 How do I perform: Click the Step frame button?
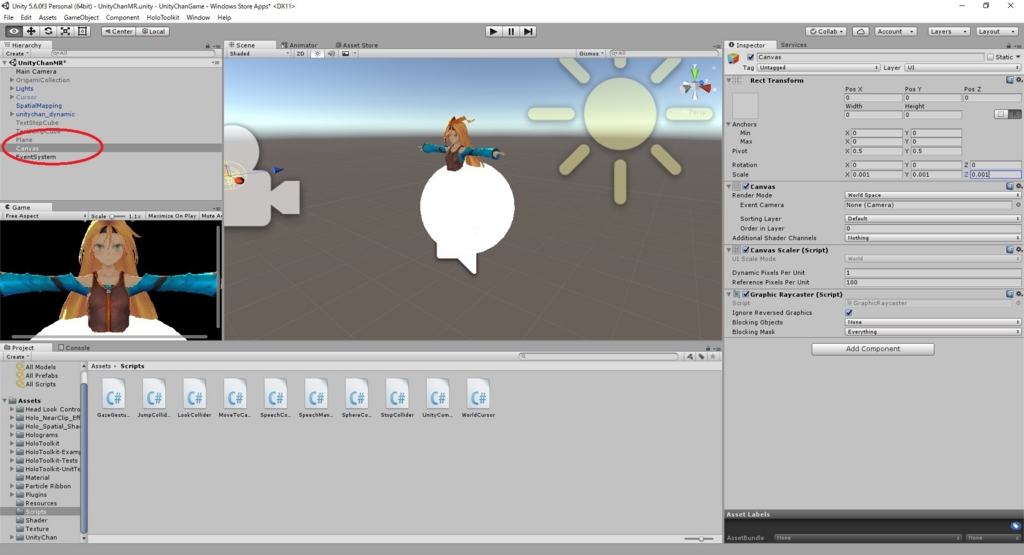[528, 31]
